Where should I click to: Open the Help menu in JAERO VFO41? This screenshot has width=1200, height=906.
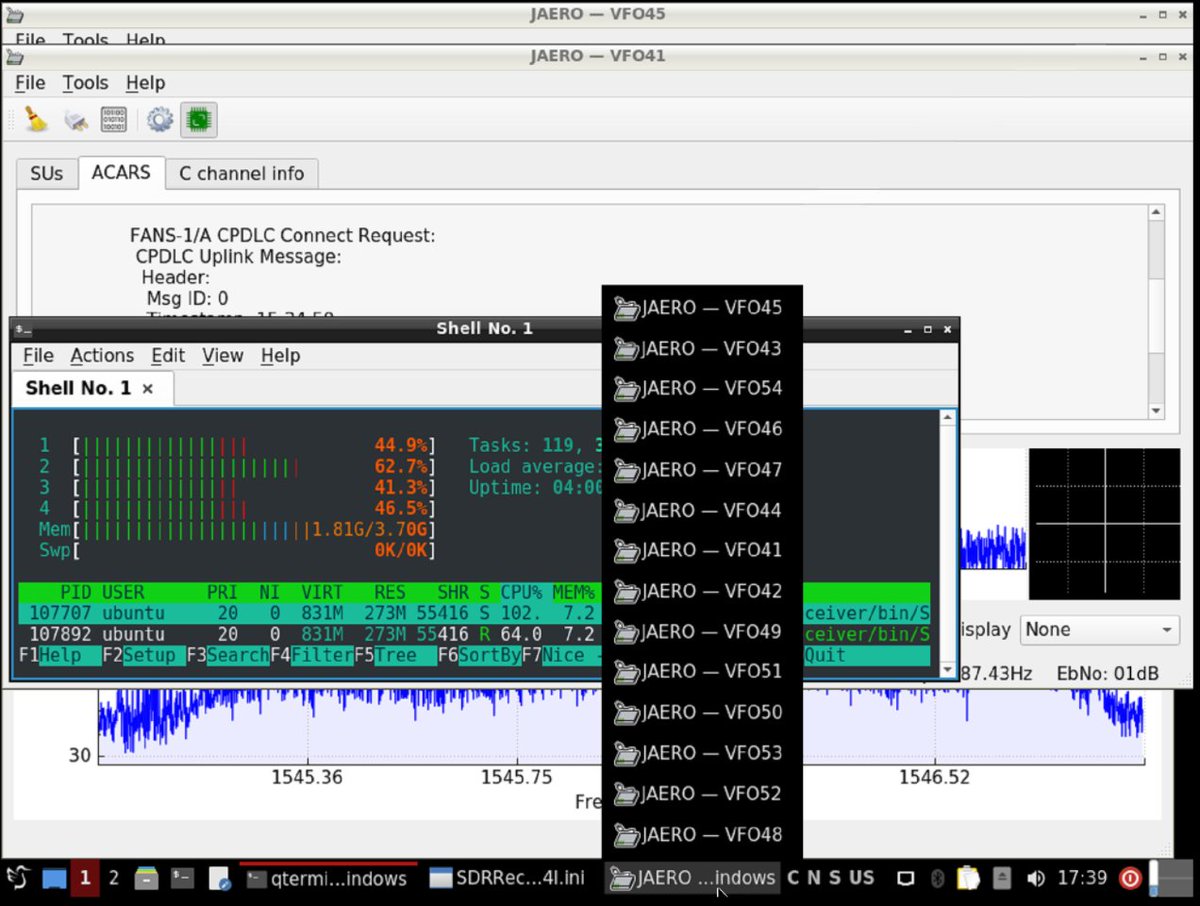145,83
